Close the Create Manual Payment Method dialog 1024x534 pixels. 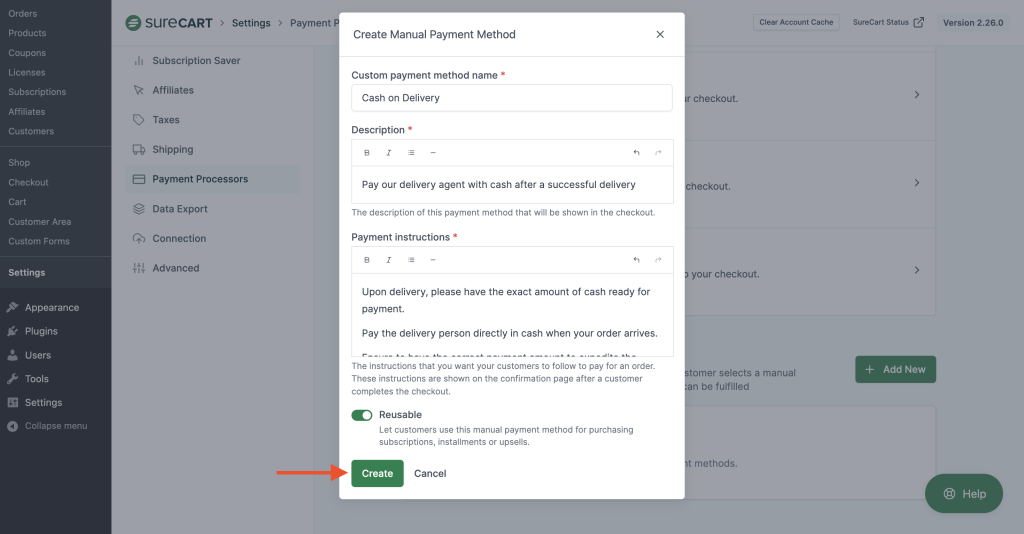(x=660, y=34)
